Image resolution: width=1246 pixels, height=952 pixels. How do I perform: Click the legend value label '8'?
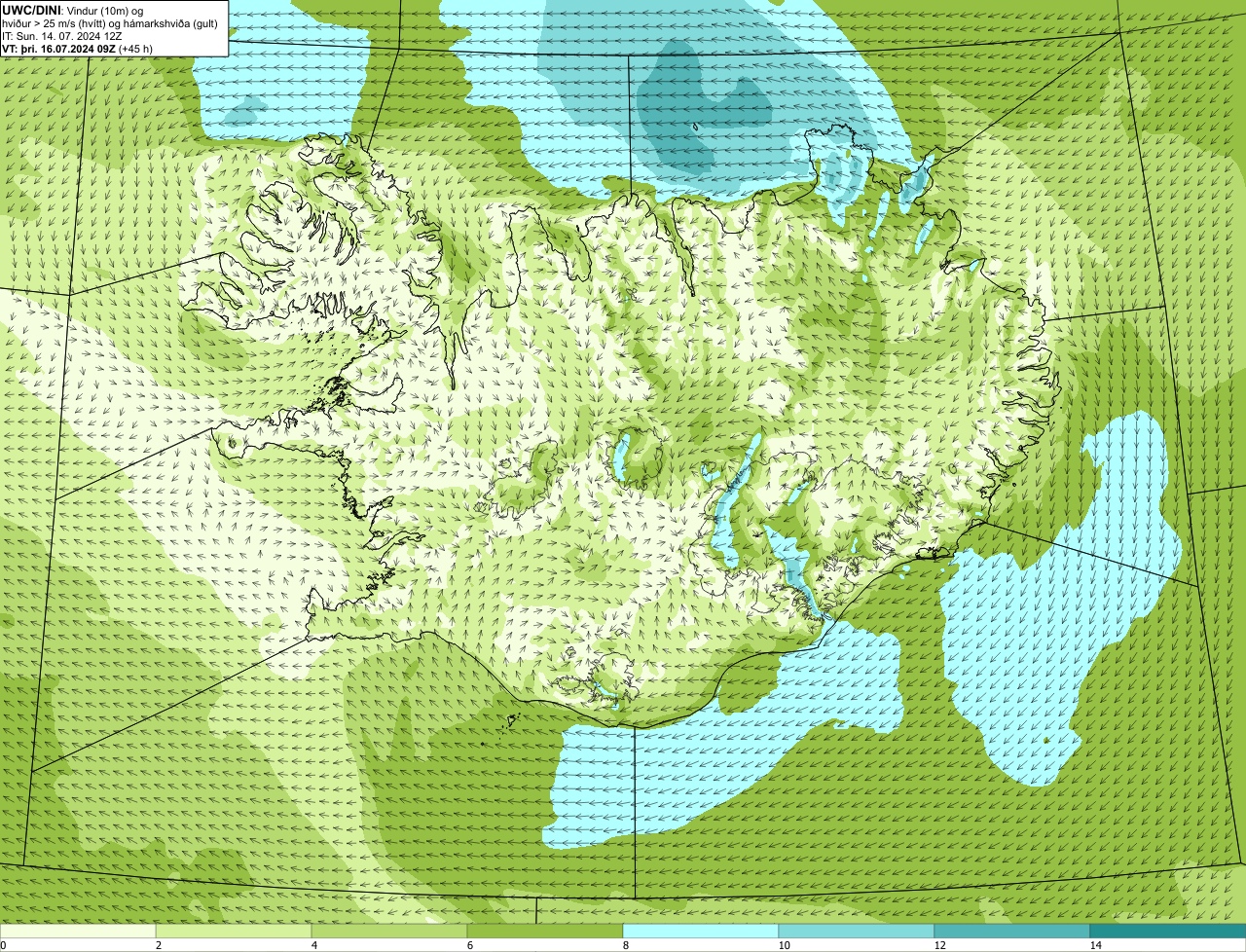[x=625, y=945]
